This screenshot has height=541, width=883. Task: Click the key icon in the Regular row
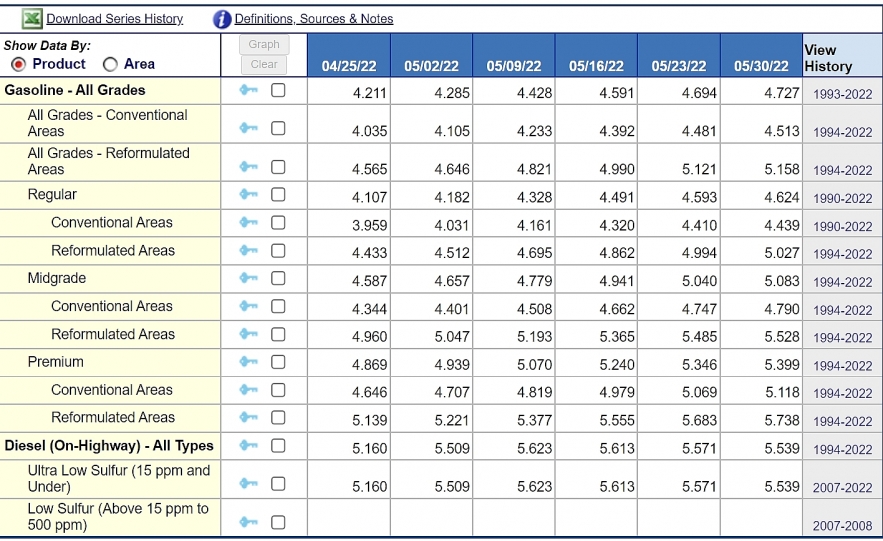pyautogui.click(x=249, y=195)
